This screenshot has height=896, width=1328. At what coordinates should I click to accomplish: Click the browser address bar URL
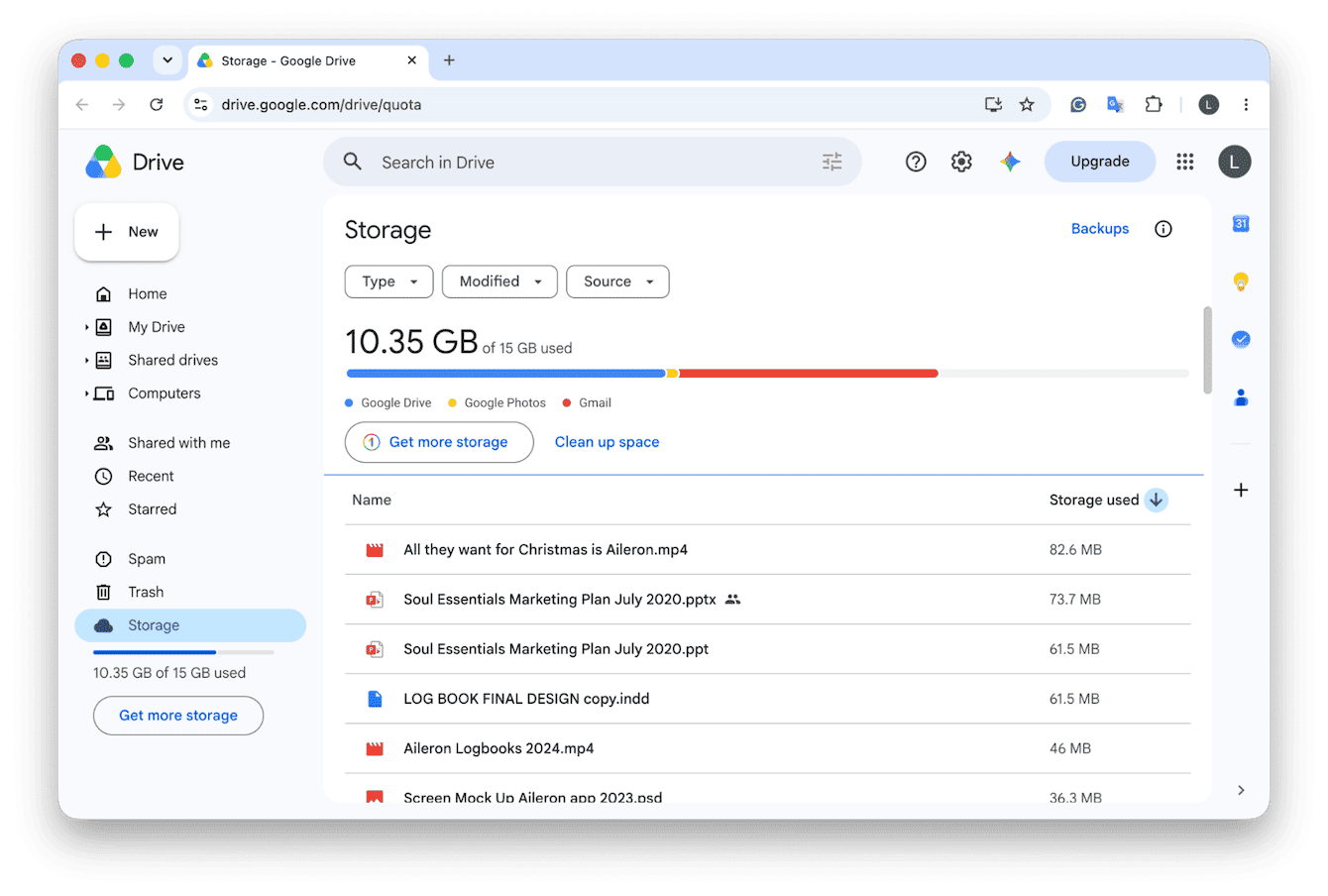pyautogui.click(x=321, y=104)
